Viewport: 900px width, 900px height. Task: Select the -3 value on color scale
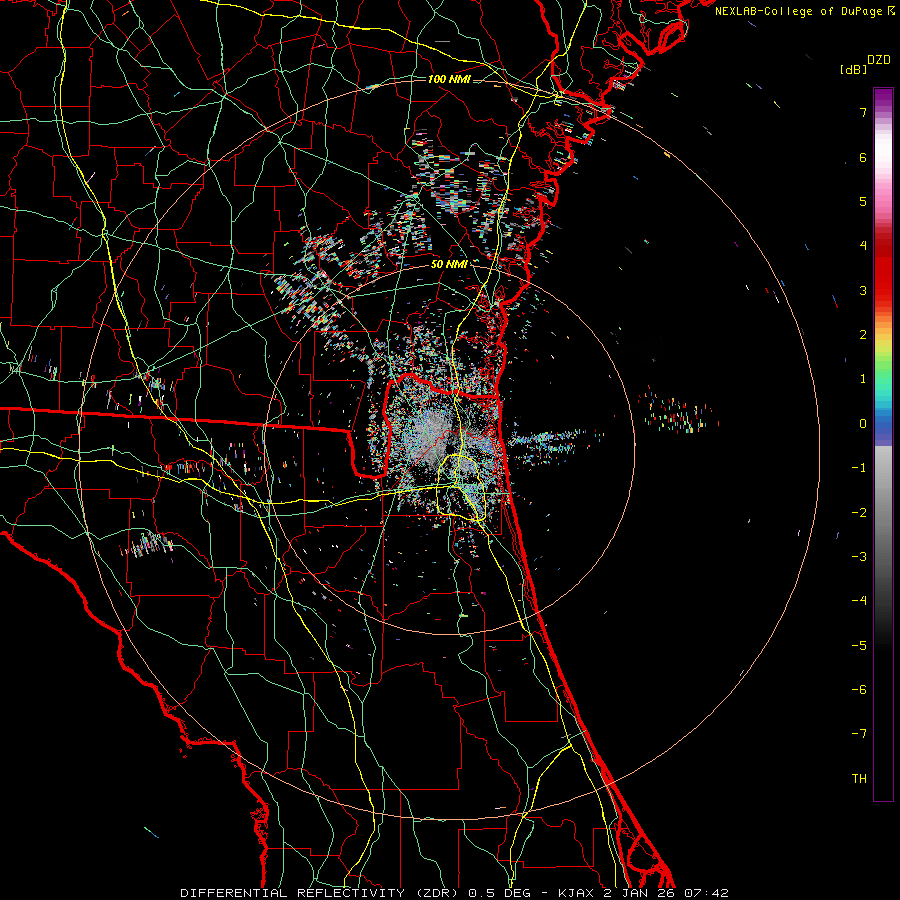click(x=859, y=557)
